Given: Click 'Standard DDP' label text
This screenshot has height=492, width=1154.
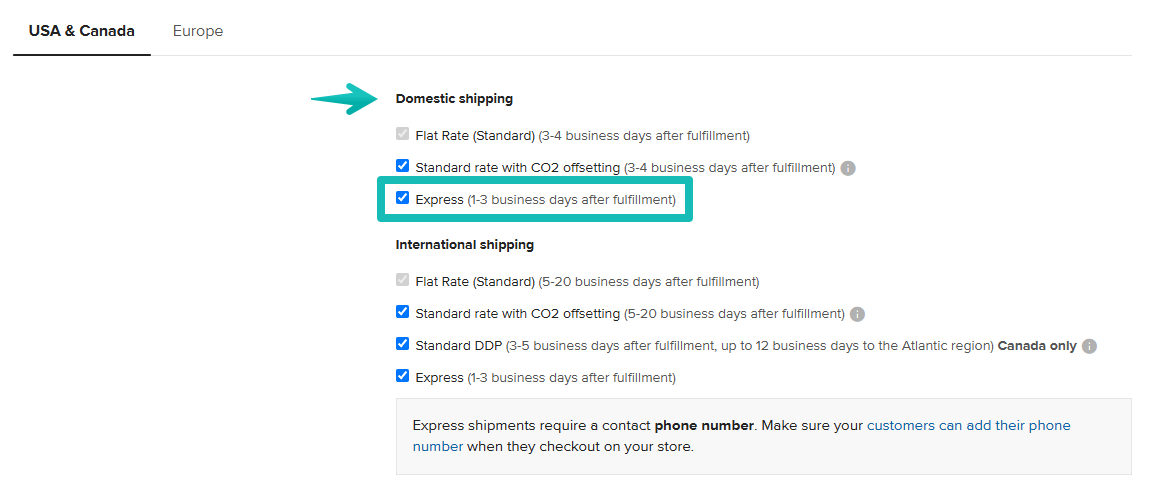Looking at the screenshot, I should tap(457, 346).
